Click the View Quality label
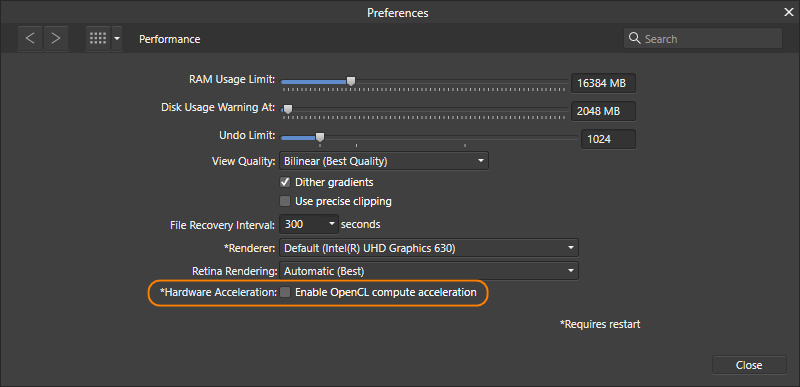This screenshot has width=800, height=387. pos(244,162)
